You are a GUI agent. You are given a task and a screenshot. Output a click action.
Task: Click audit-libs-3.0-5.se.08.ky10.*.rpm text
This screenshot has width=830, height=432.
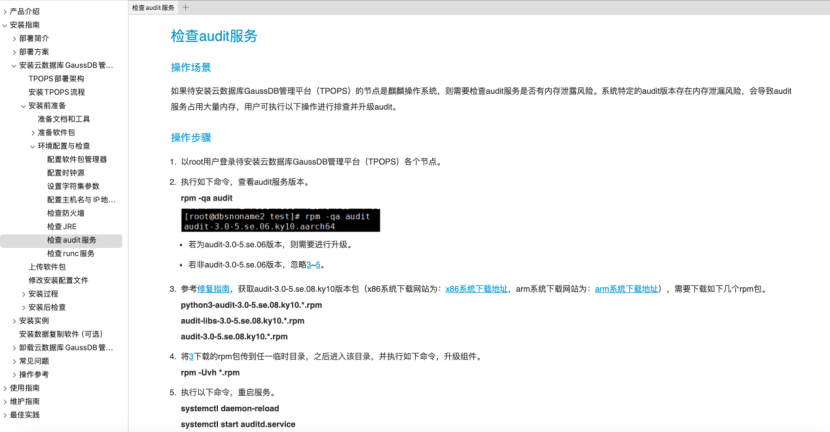click(x=242, y=321)
